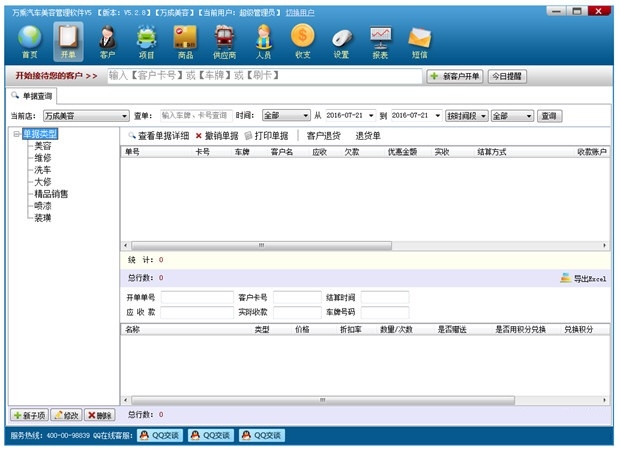The width and height of the screenshot is (620, 454).
Task: Select the 项目 car wash icon
Action: click(x=146, y=42)
